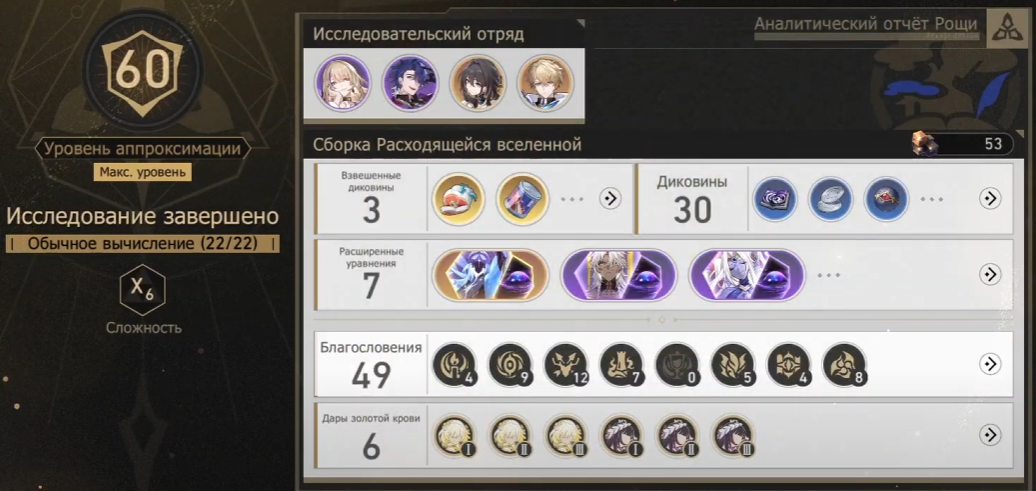
Task: Open the Аналитический отчёт Рощи emblem icon
Action: tap(1007, 28)
